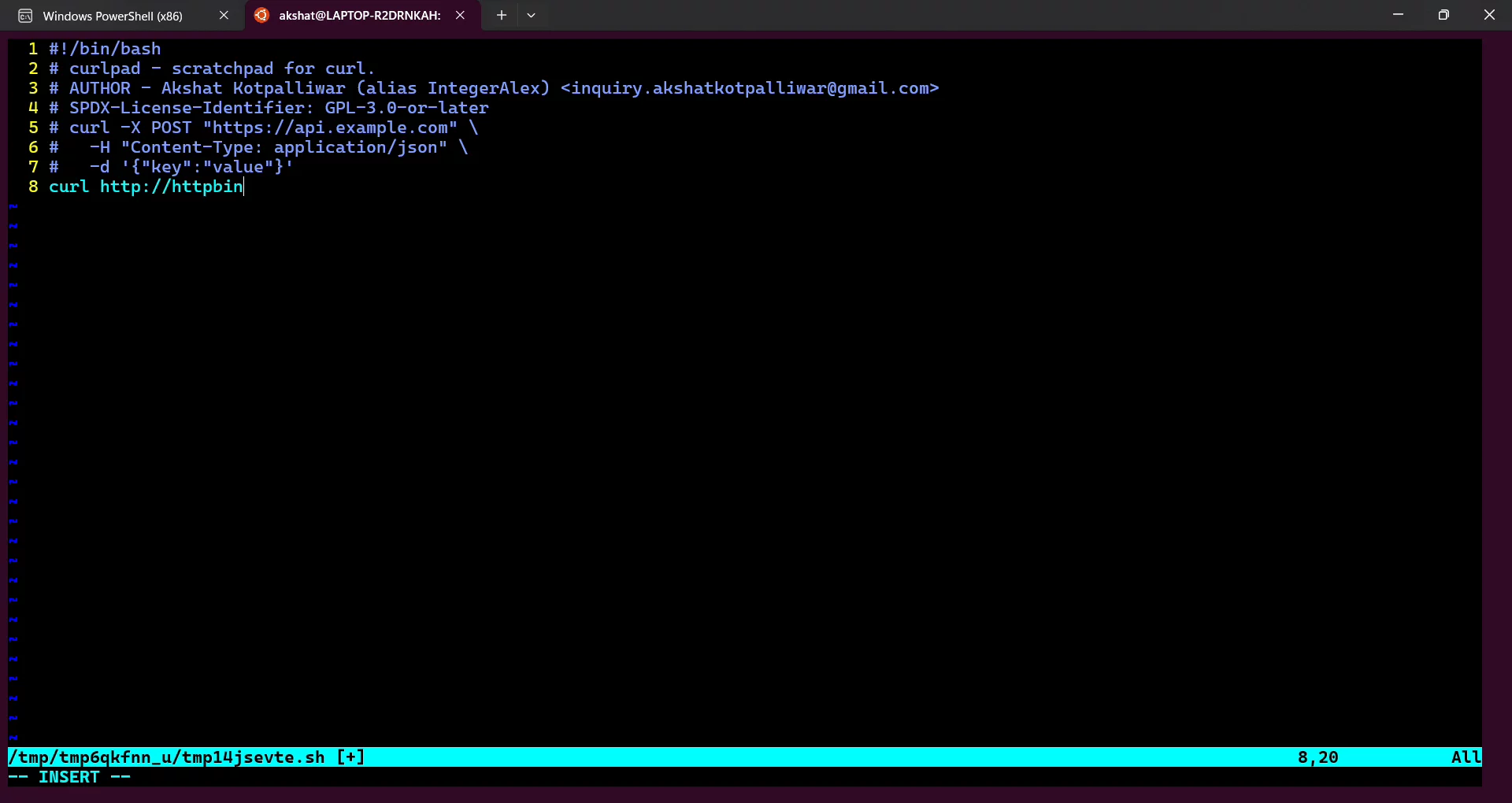Click the INSERT mode indicator

click(69, 777)
